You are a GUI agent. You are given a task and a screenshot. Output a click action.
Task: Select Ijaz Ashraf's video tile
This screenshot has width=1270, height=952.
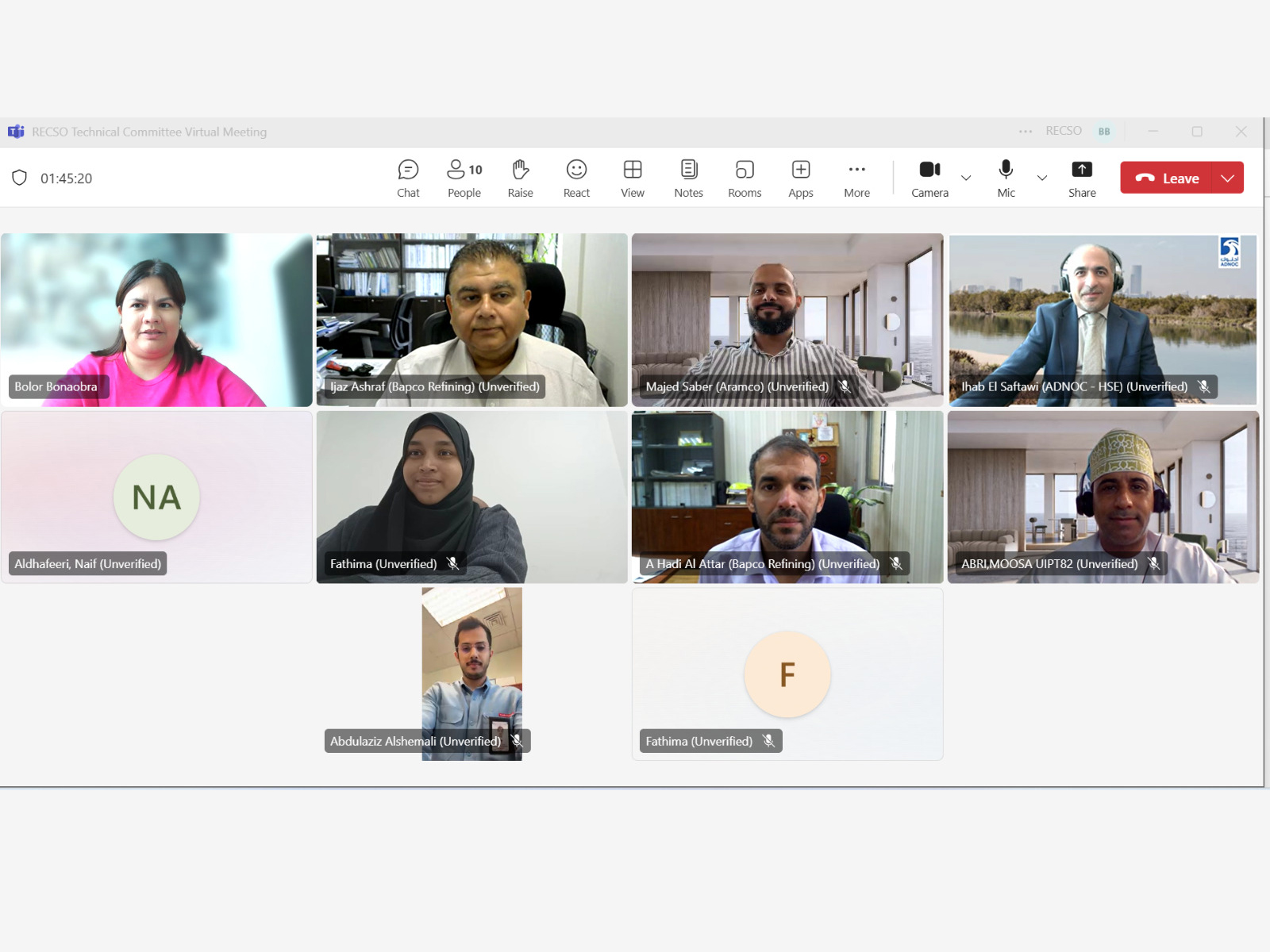click(471, 320)
